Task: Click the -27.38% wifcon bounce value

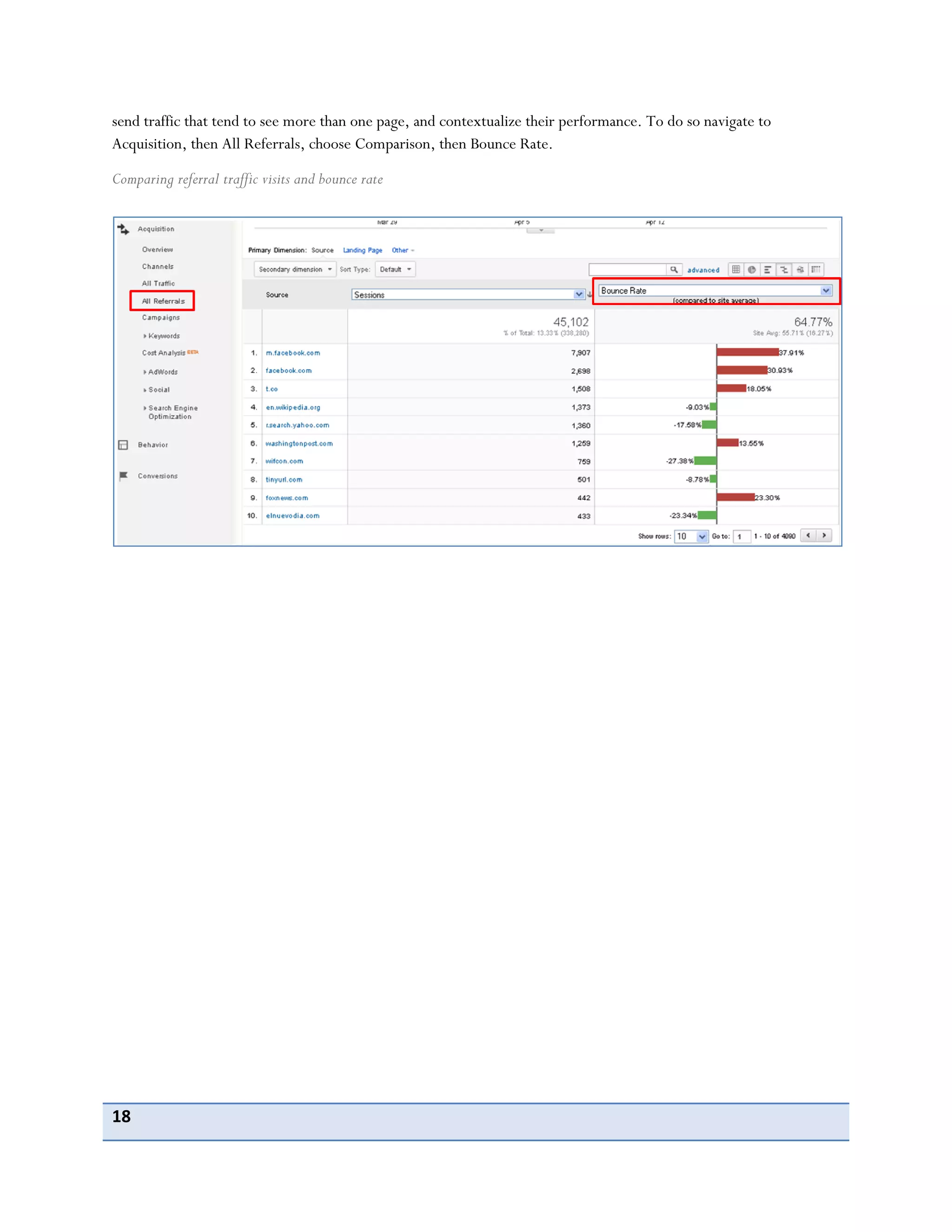Action: tap(680, 461)
